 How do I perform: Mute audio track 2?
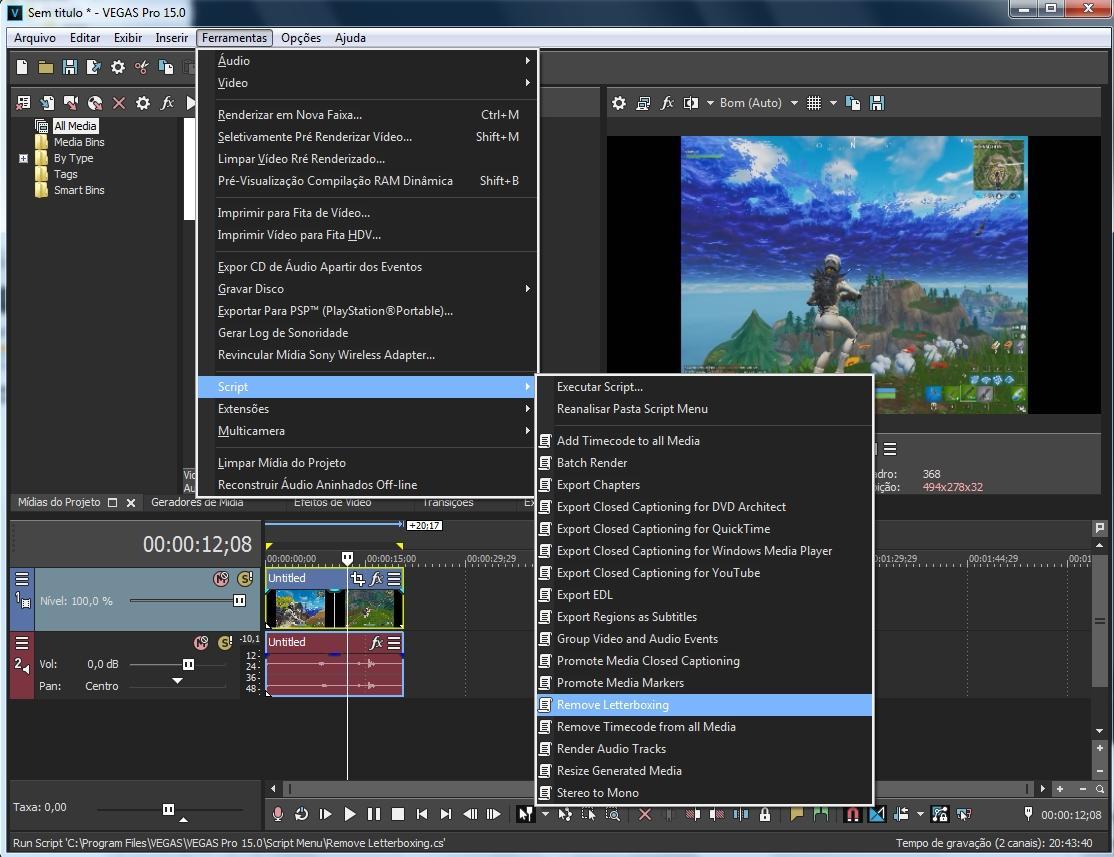(x=201, y=642)
